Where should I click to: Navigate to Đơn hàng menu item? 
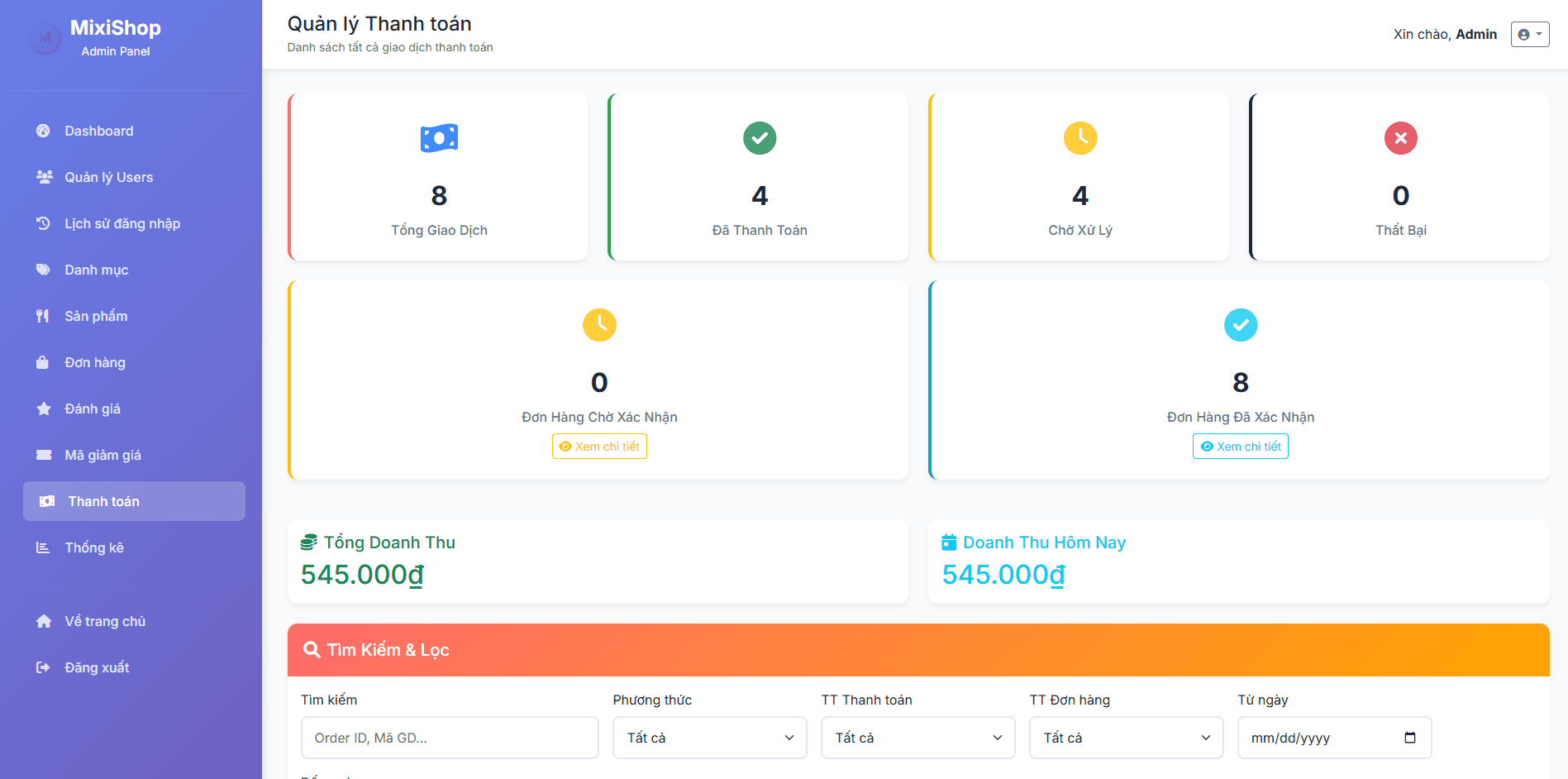[134, 362]
